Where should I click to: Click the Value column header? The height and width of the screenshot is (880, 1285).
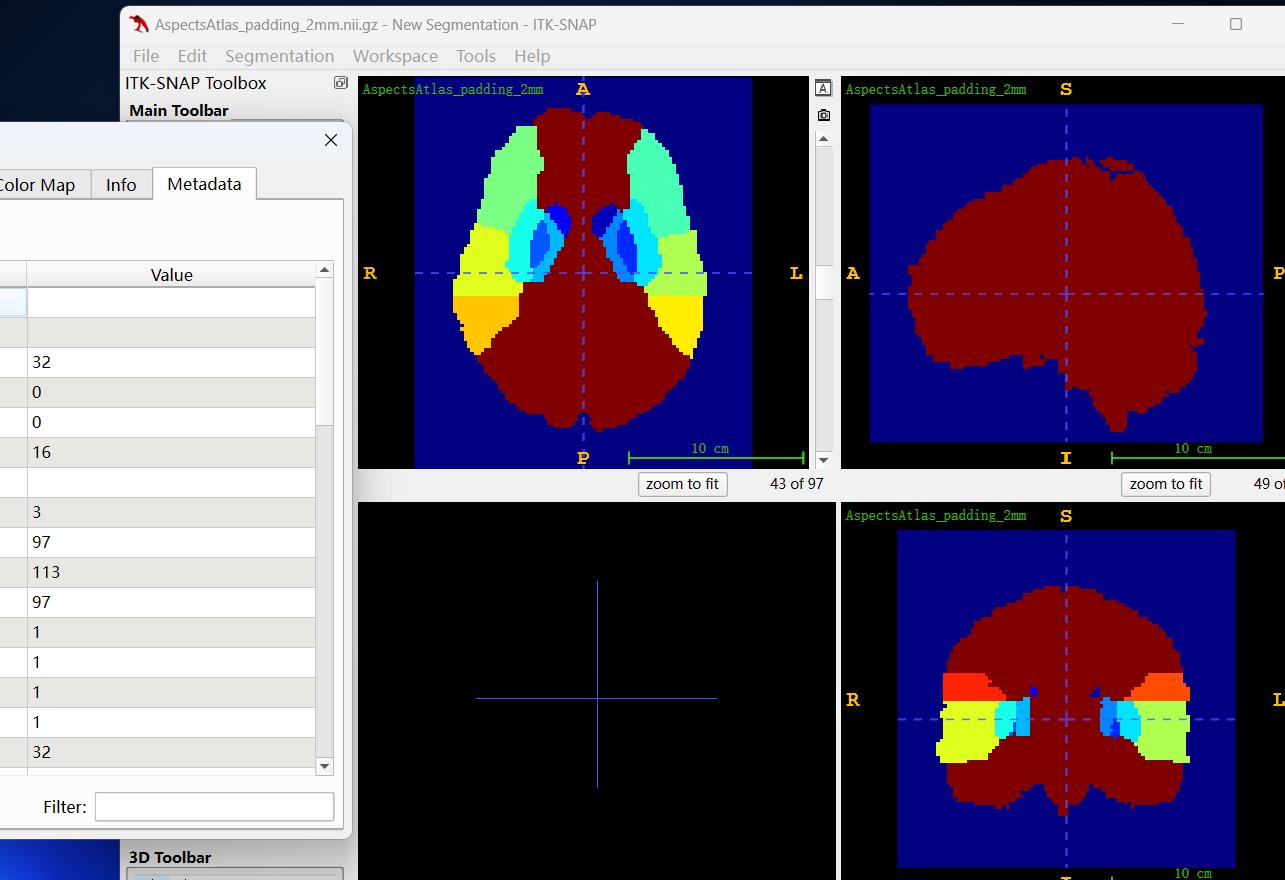point(171,275)
